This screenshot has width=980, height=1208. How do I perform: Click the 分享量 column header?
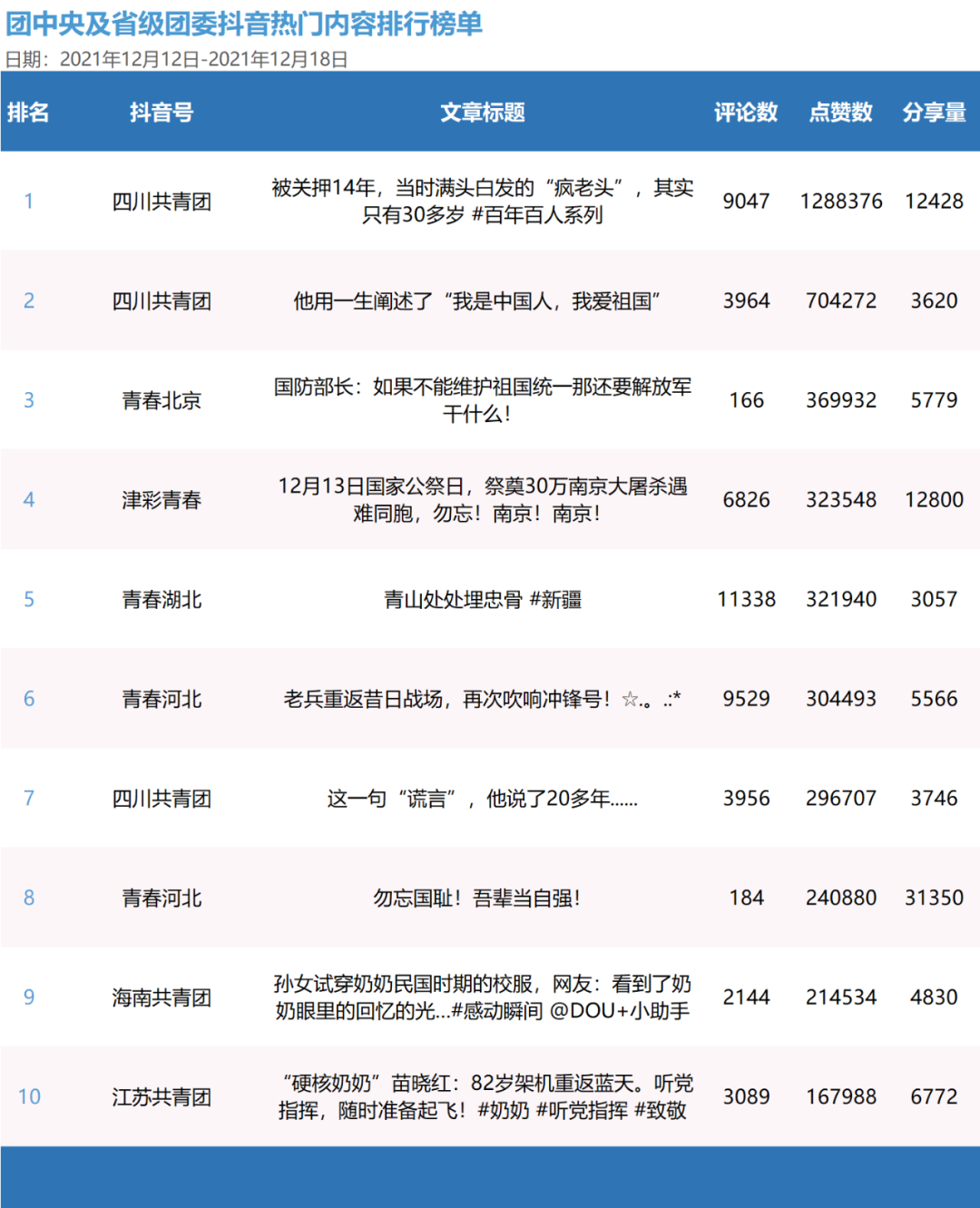[x=933, y=113]
